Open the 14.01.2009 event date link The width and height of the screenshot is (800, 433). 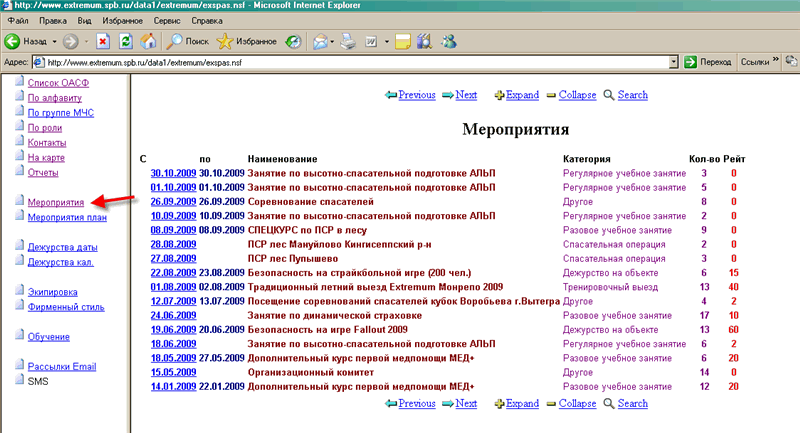(173, 387)
